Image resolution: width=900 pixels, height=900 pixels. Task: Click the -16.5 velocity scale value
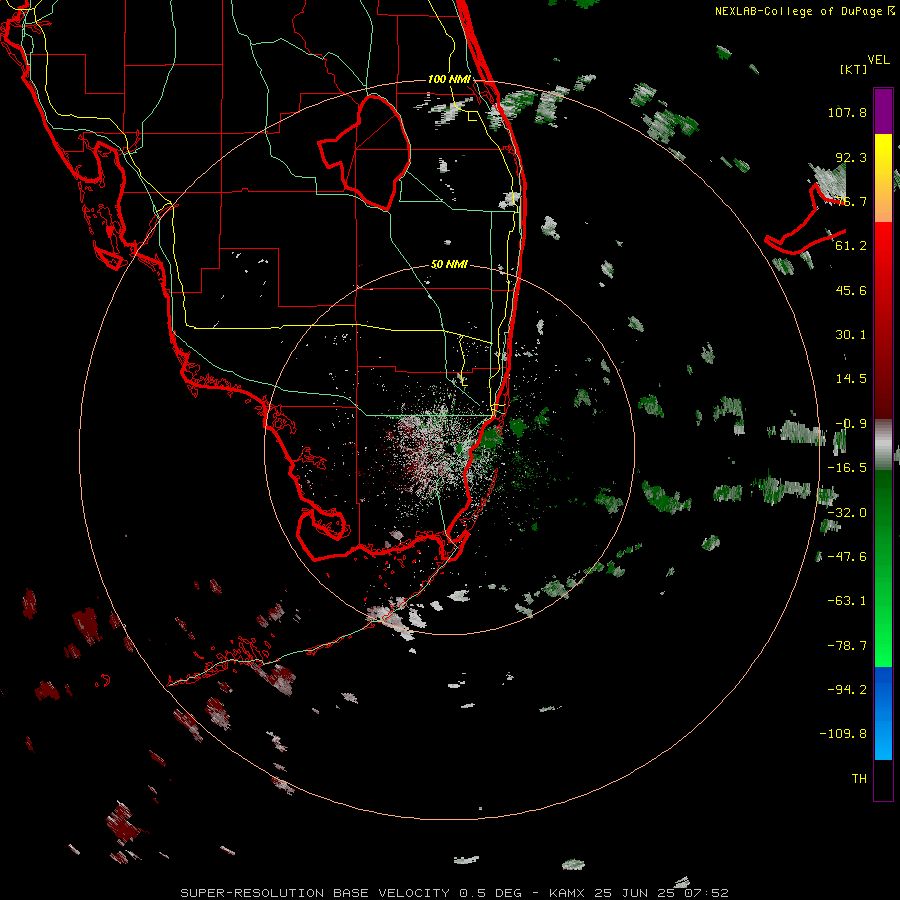(x=847, y=468)
